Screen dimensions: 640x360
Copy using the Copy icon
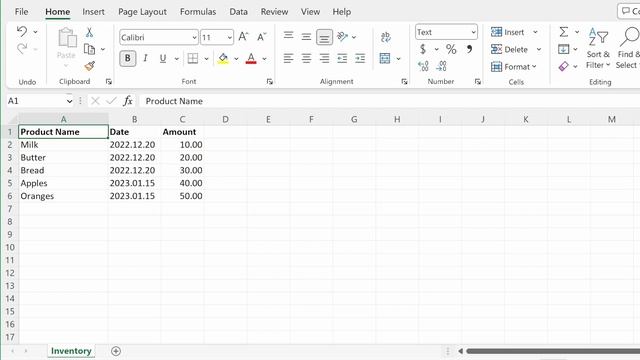(89, 49)
